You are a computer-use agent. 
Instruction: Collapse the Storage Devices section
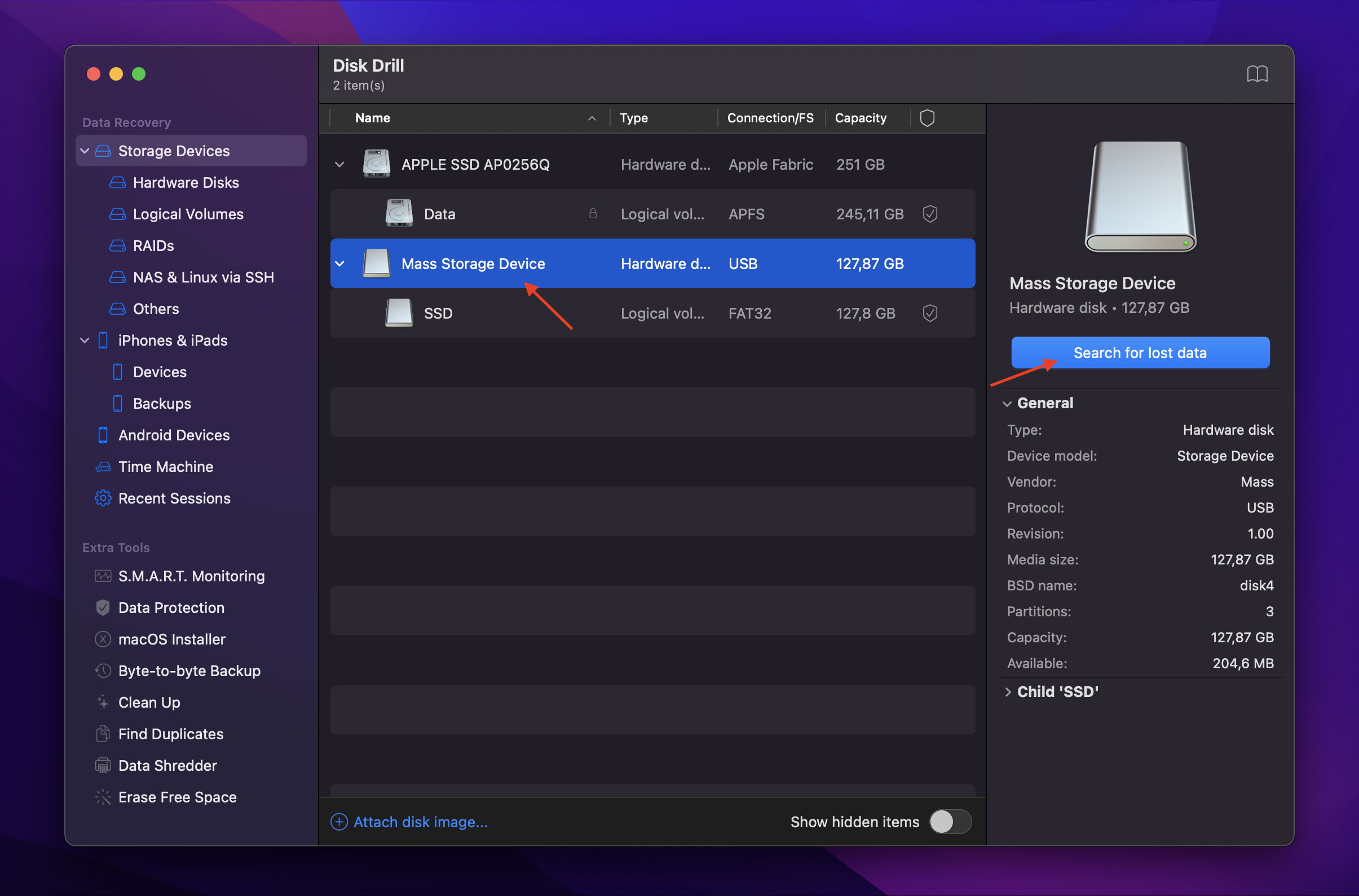(85, 151)
